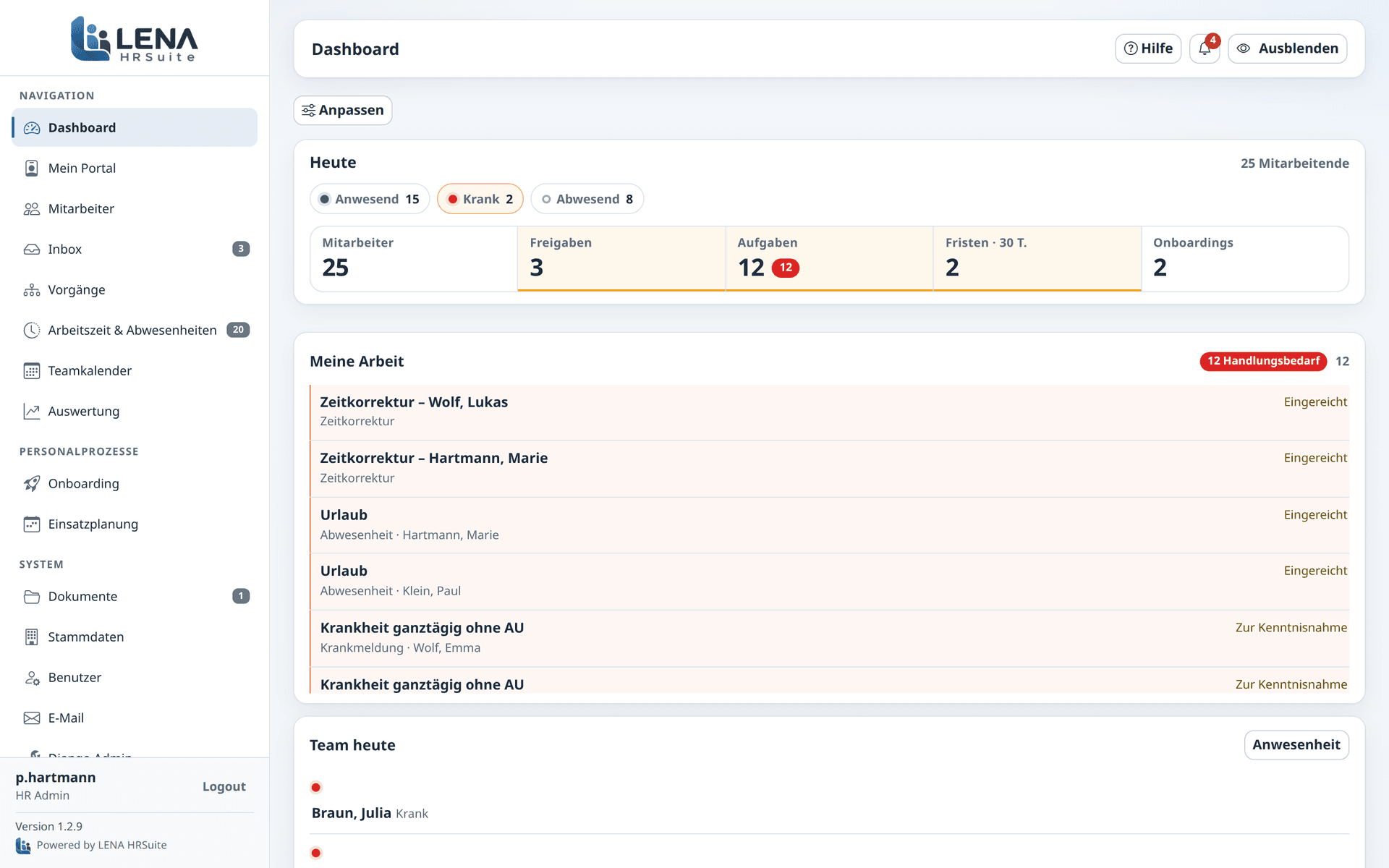The height and width of the screenshot is (868, 1389).
Task: Toggle the Abwesend 8 filter chip
Action: [587, 199]
